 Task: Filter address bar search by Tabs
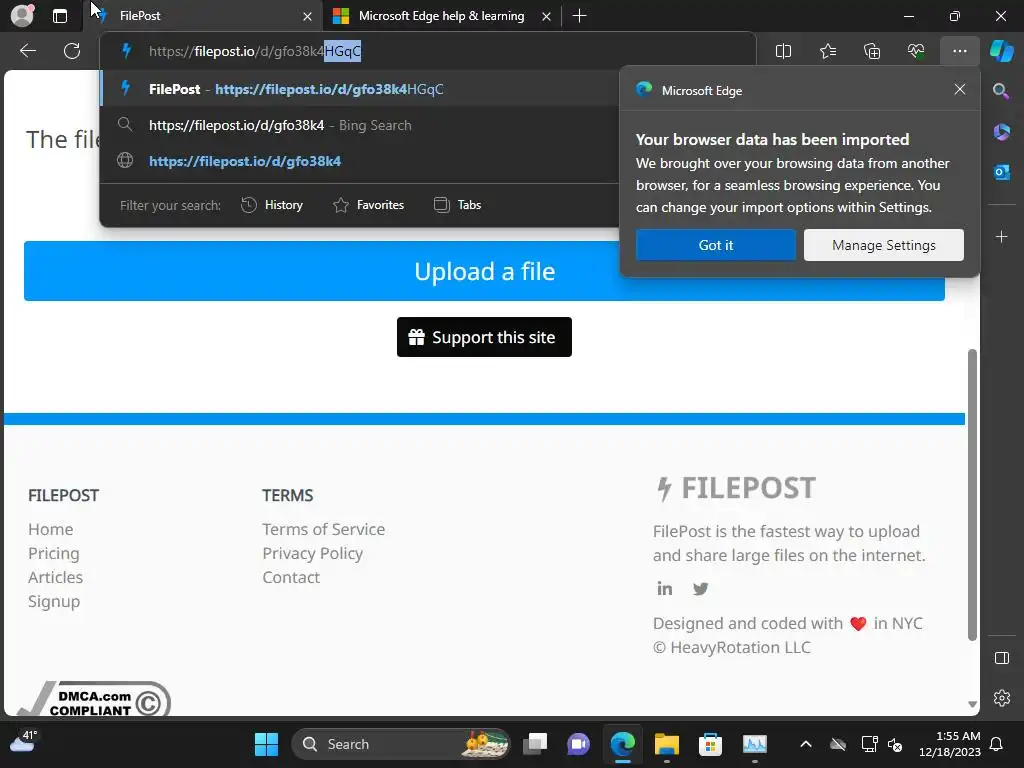click(457, 205)
